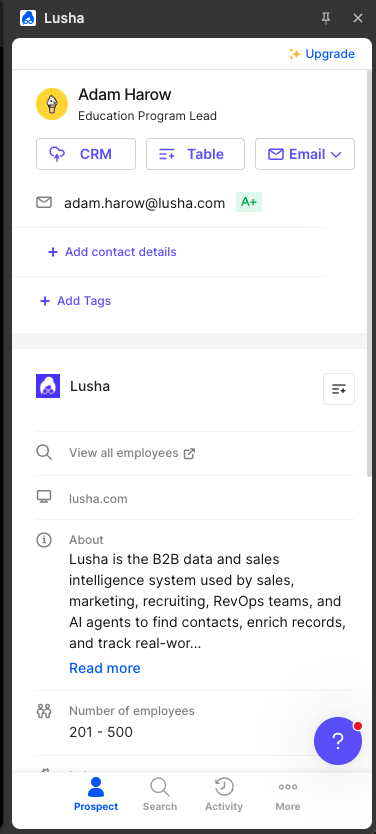Click the magnifier icon beside View all employees
The height and width of the screenshot is (834, 376).
[44, 453]
